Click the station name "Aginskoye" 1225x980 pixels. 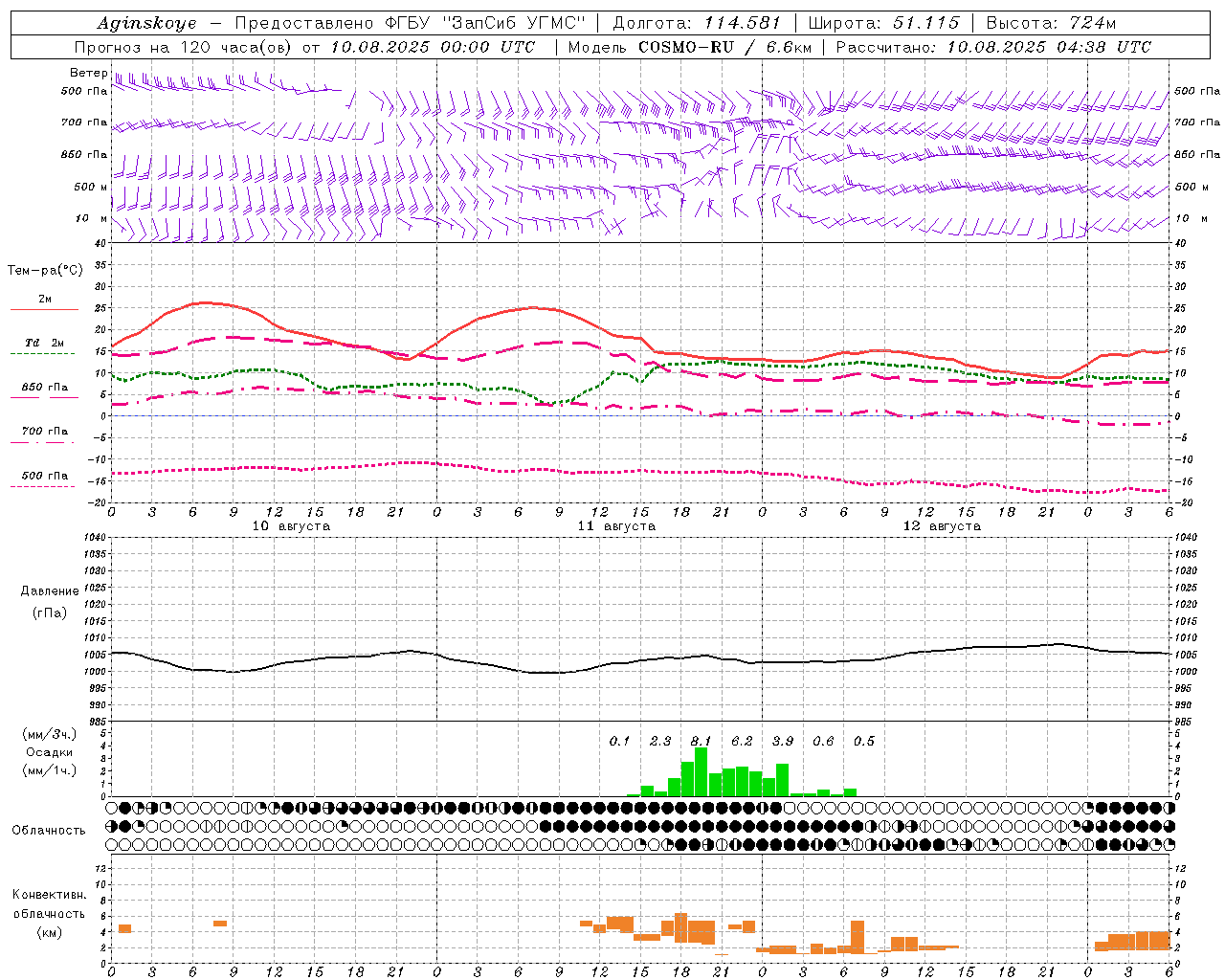pyautogui.click(x=146, y=24)
